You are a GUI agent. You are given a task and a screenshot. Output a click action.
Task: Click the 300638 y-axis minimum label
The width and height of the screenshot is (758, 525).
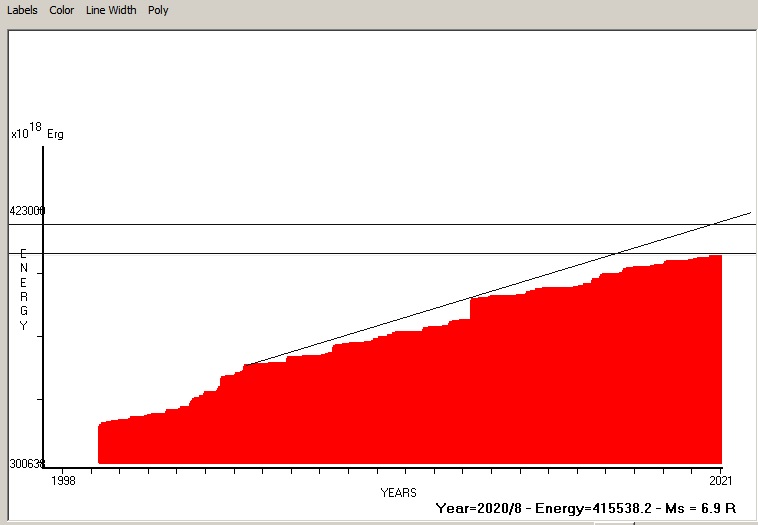point(28,463)
